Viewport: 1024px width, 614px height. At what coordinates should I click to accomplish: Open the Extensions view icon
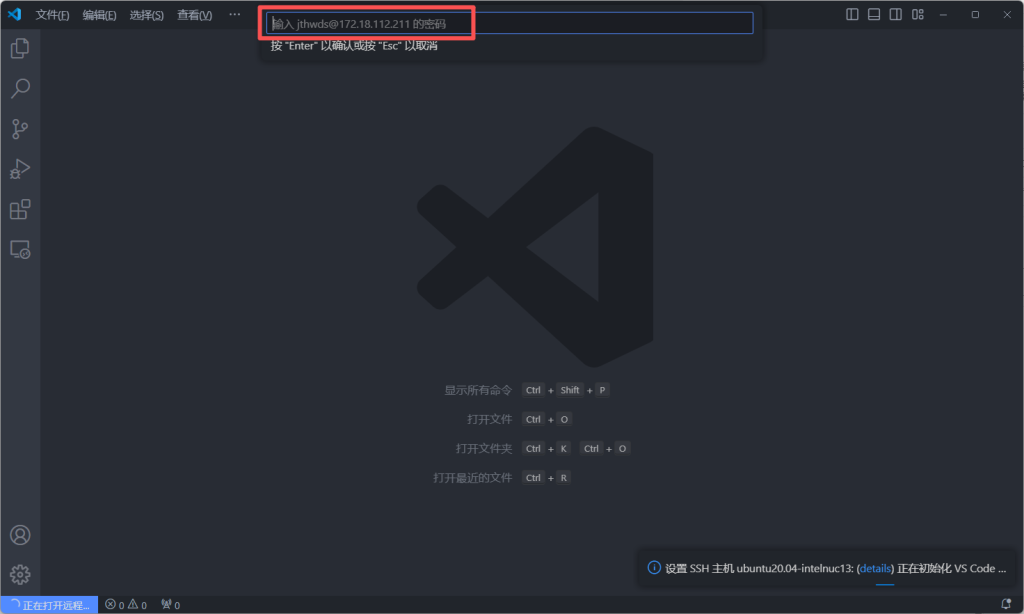pyautogui.click(x=20, y=209)
